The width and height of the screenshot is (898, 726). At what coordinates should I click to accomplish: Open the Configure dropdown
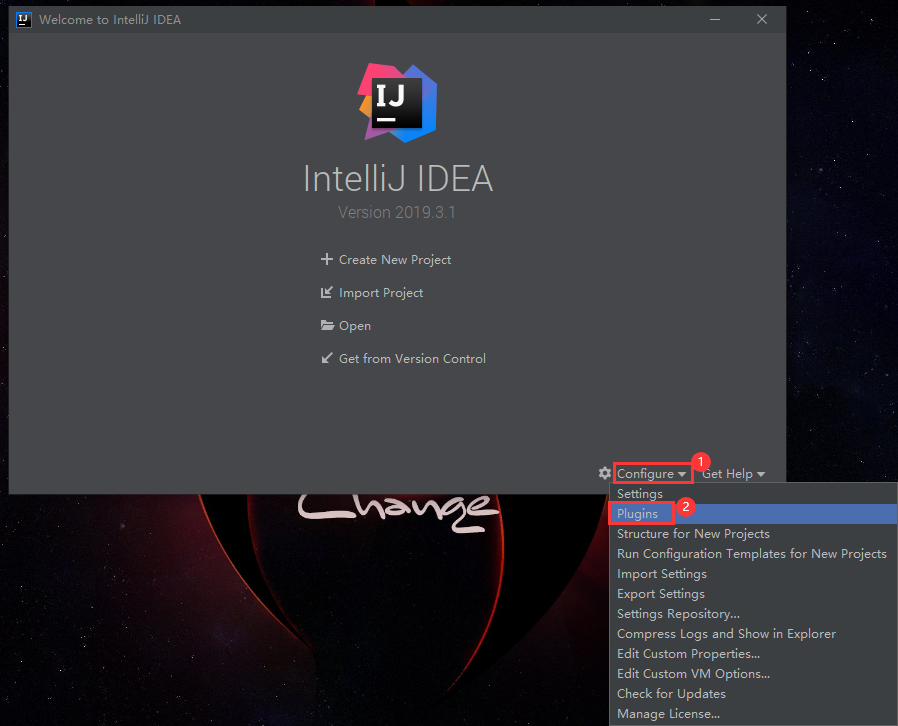(x=652, y=474)
